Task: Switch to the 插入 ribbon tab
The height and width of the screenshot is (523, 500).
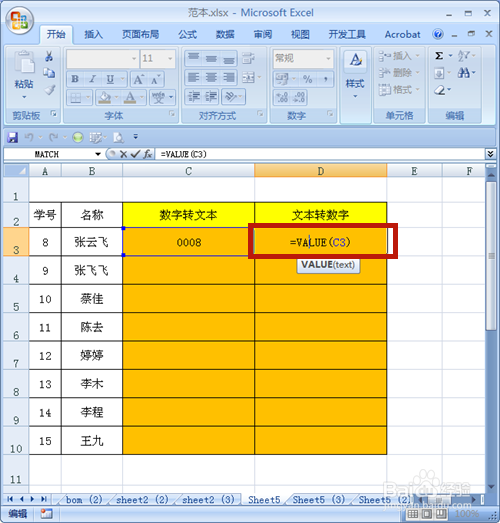Action: 93,34
